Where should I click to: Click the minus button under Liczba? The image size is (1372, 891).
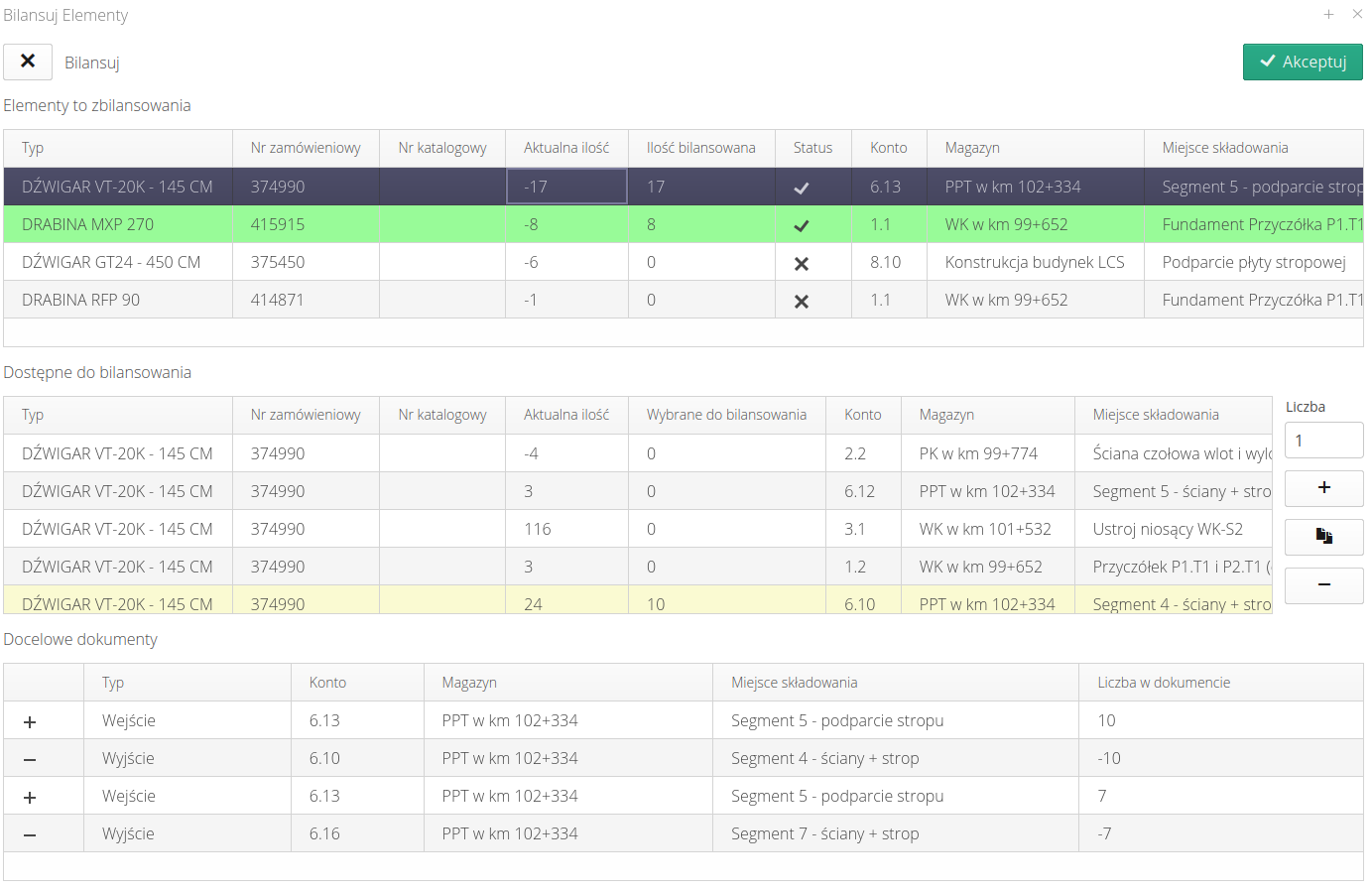[1323, 585]
